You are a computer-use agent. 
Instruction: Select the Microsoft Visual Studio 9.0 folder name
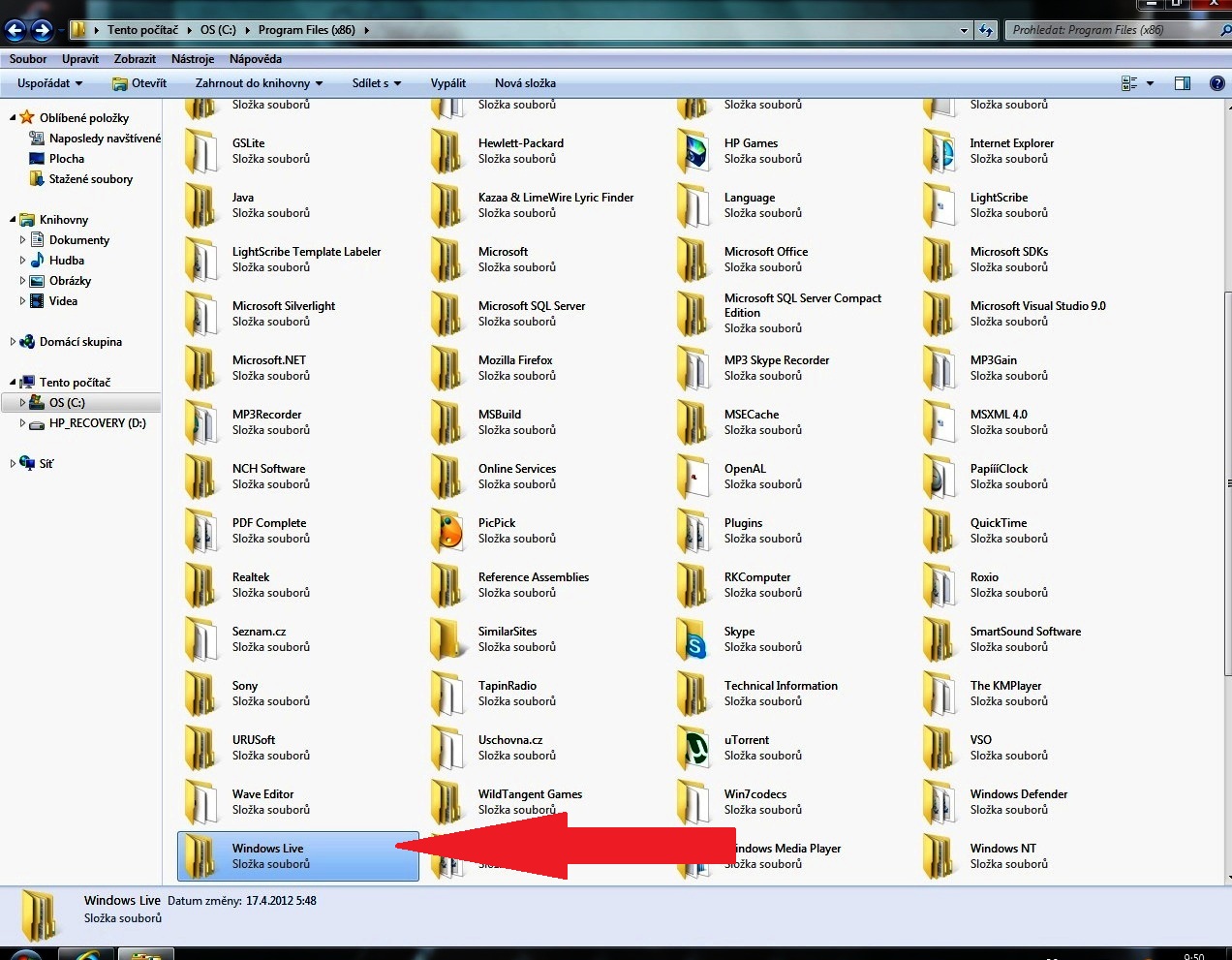click(1037, 306)
